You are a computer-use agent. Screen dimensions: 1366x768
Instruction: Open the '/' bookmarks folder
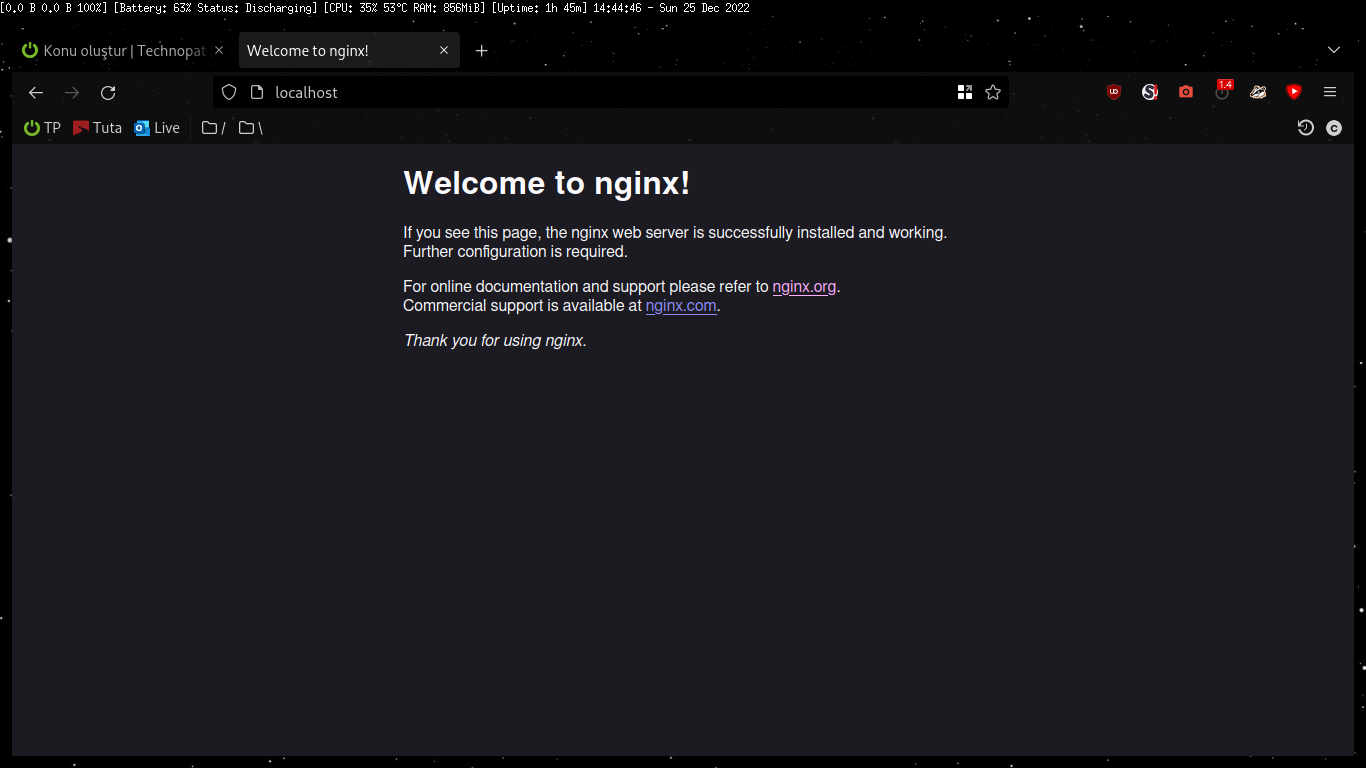tap(213, 128)
